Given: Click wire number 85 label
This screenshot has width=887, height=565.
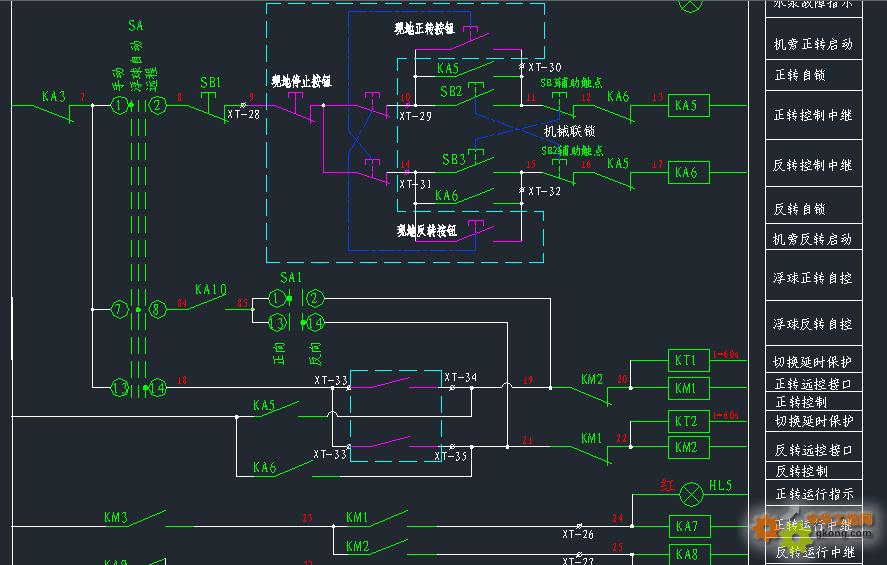Looking at the screenshot, I should (243, 303).
